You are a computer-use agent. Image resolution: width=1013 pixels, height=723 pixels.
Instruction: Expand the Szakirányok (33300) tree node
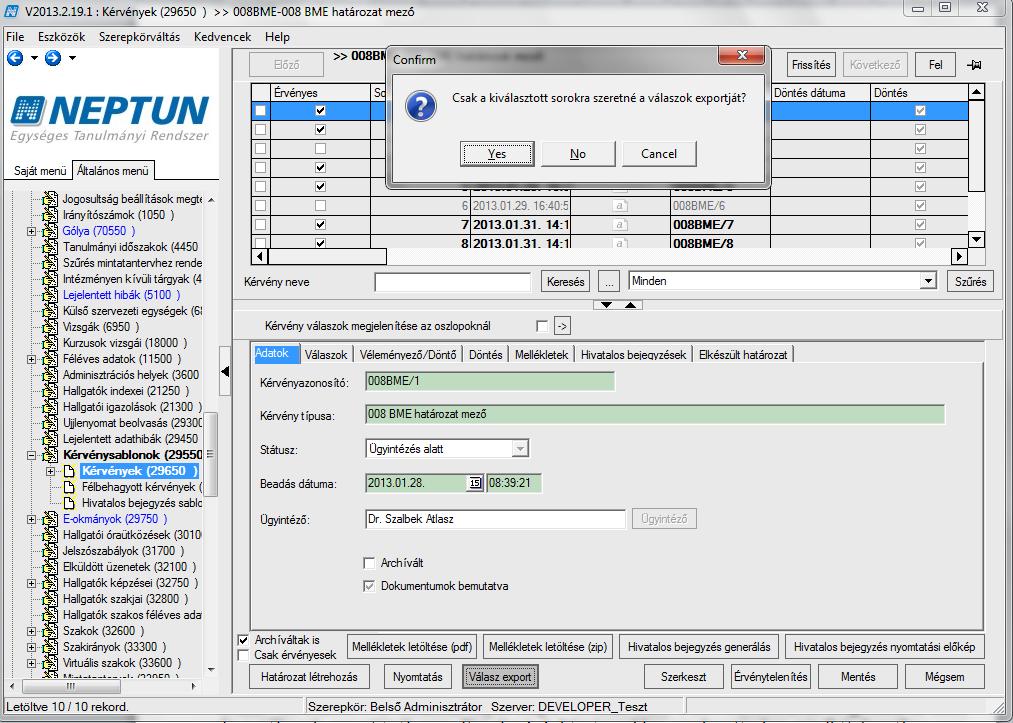[x=31, y=647]
